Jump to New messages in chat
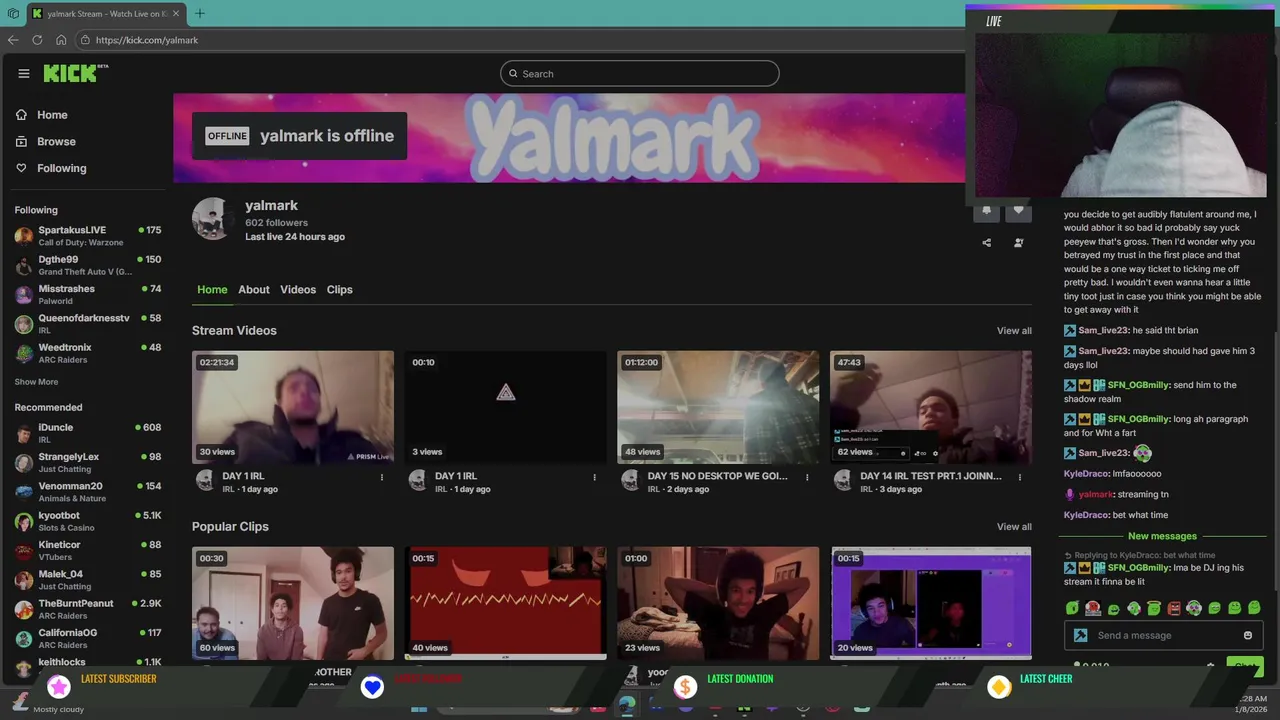The width and height of the screenshot is (1280, 720). coord(1162,536)
